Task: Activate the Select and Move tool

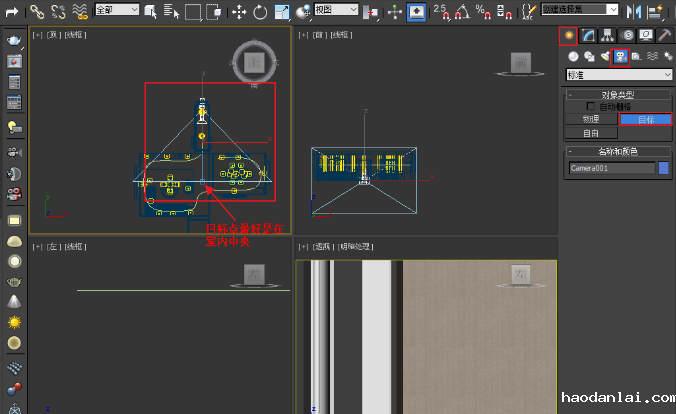Action: (239, 12)
